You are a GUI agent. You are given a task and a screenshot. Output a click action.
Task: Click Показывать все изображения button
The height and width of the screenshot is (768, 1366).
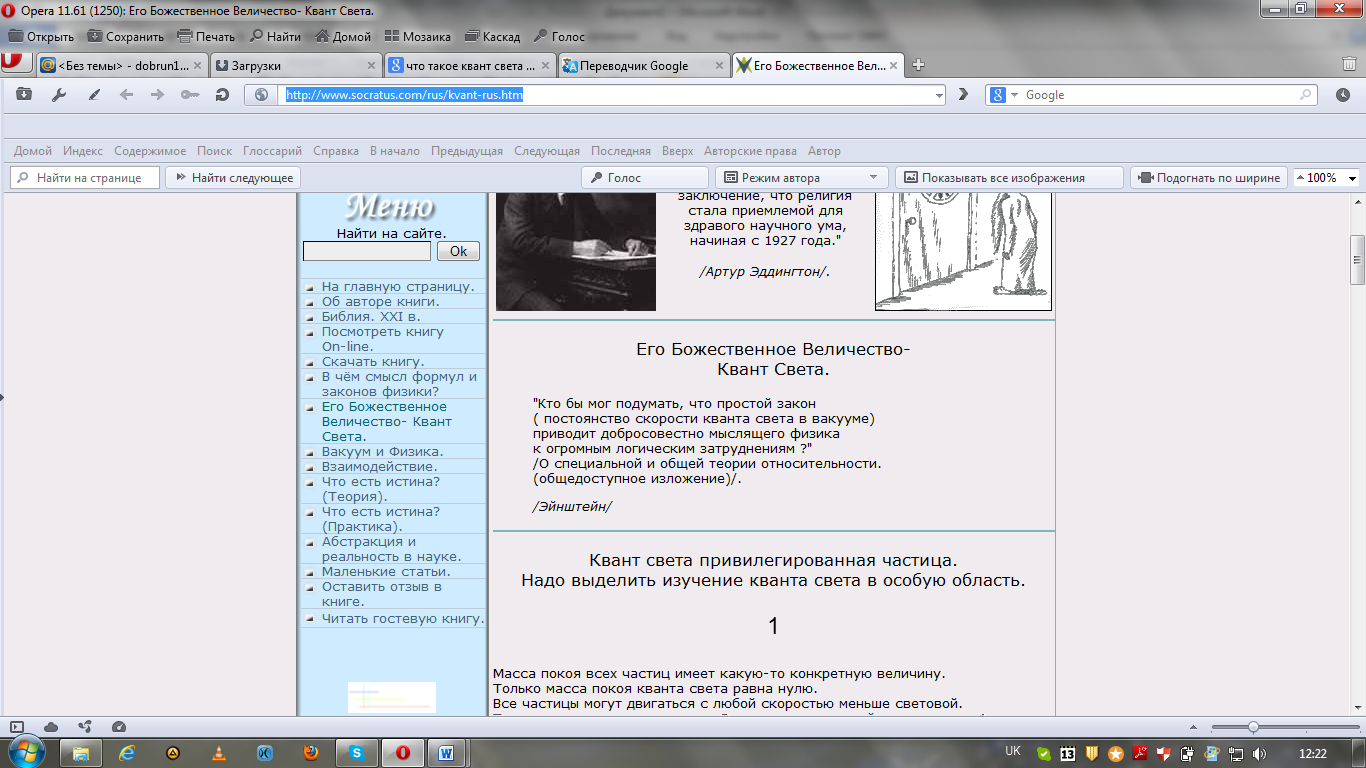pos(1009,178)
